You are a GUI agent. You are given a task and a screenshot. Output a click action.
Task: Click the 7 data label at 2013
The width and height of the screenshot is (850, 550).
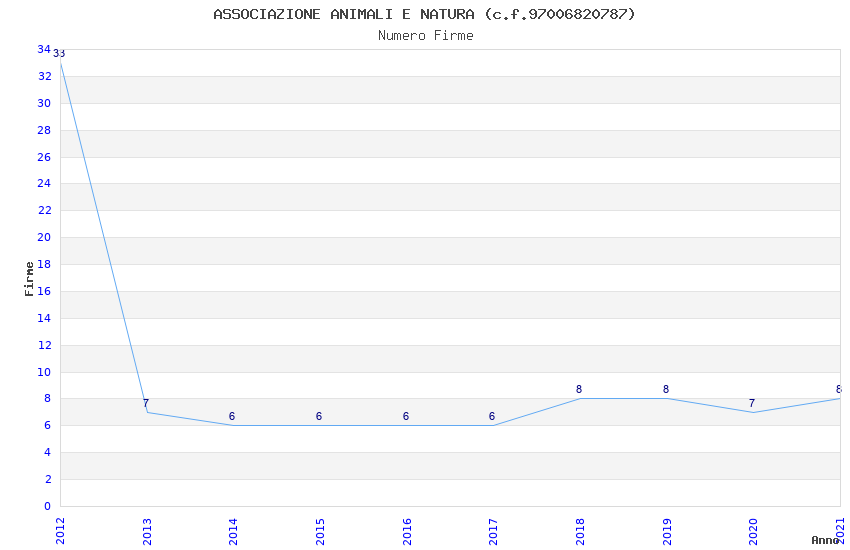[x=146, y=403]
